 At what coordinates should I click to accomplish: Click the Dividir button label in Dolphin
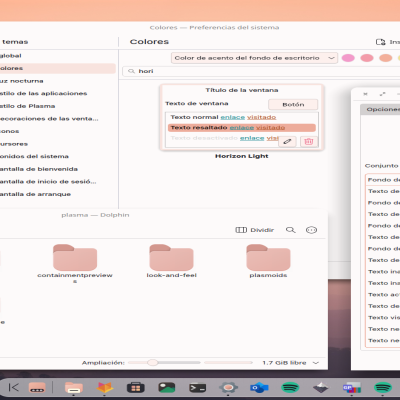pos(262,230)
